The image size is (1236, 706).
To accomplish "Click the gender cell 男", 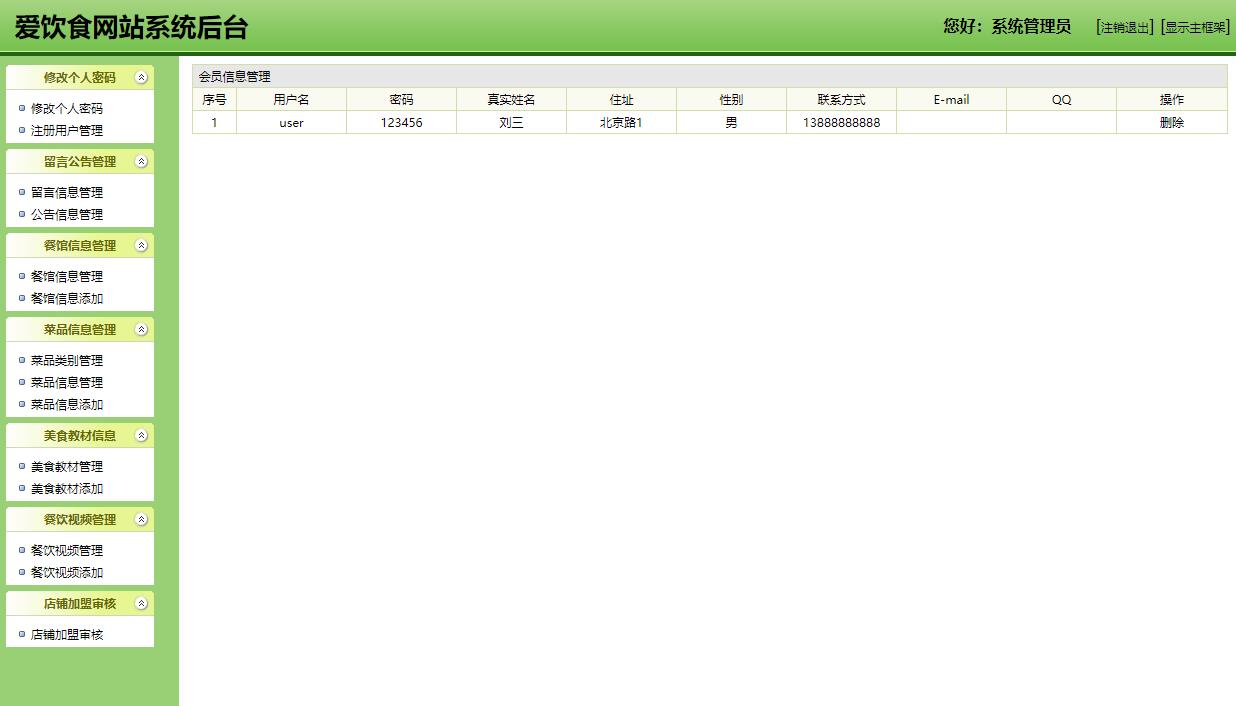I will (x=731, y=122).
